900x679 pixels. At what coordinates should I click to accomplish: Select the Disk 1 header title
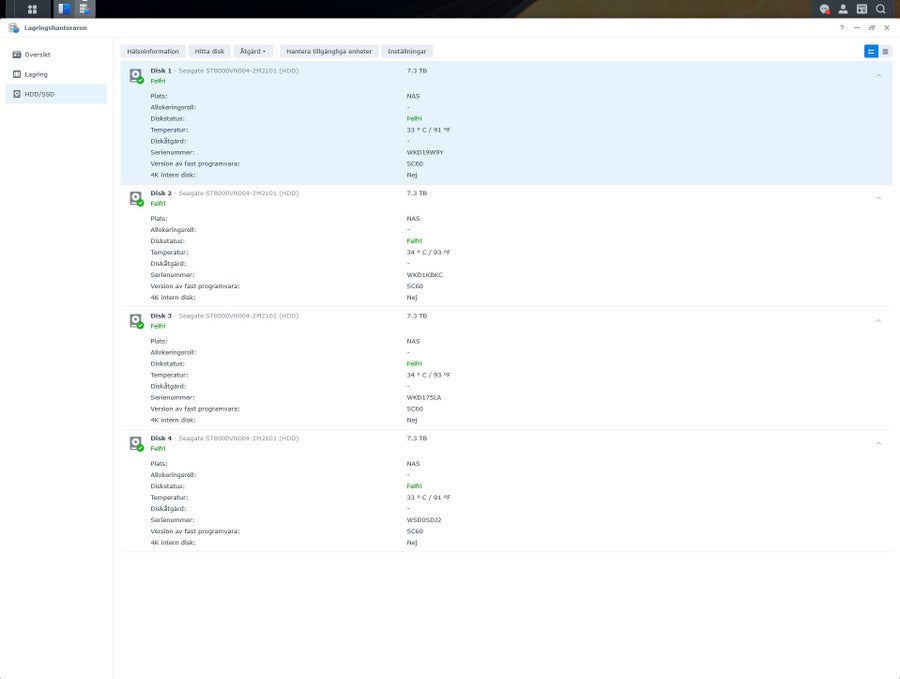161,71
